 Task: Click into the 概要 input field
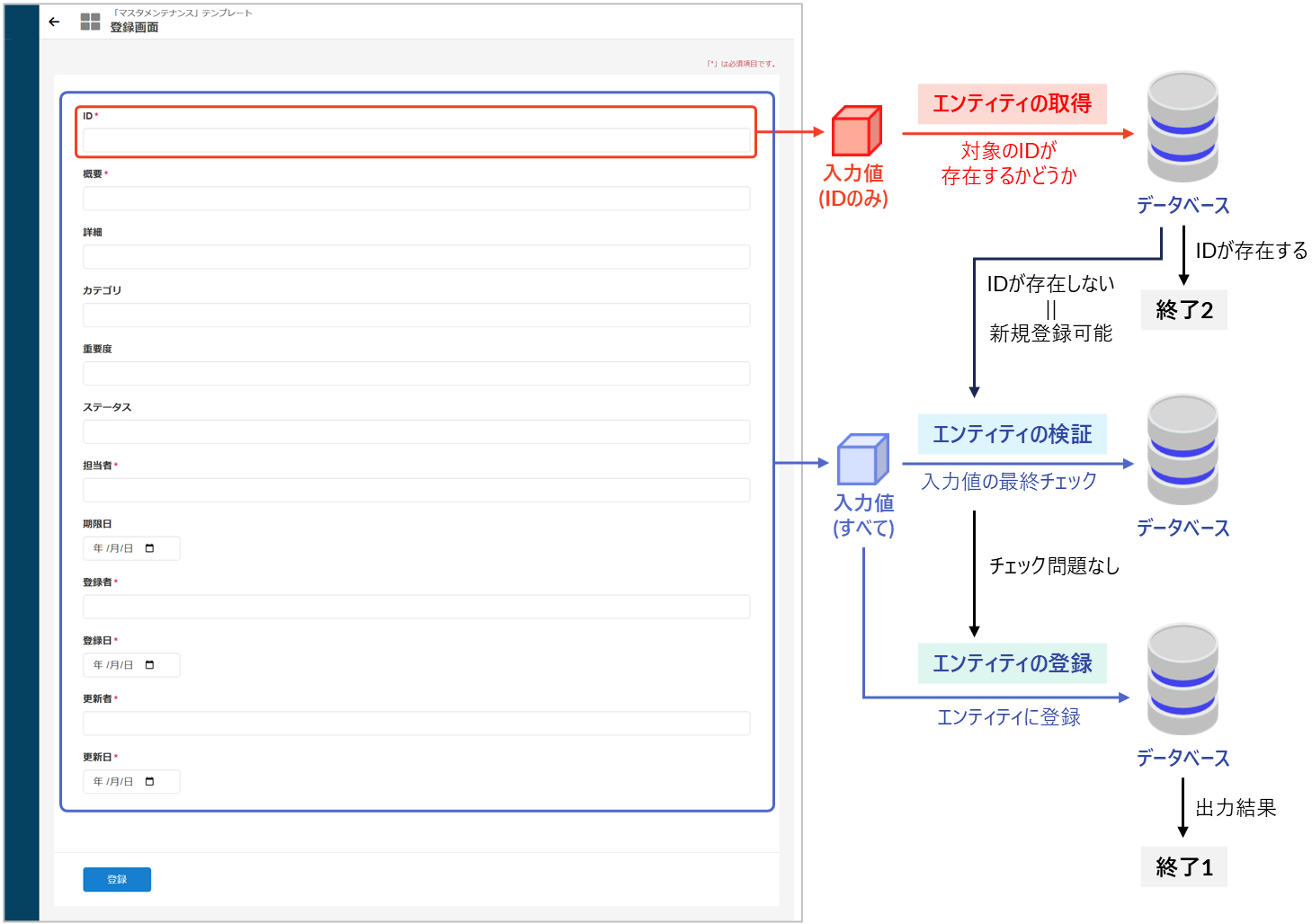pos(416,199)
